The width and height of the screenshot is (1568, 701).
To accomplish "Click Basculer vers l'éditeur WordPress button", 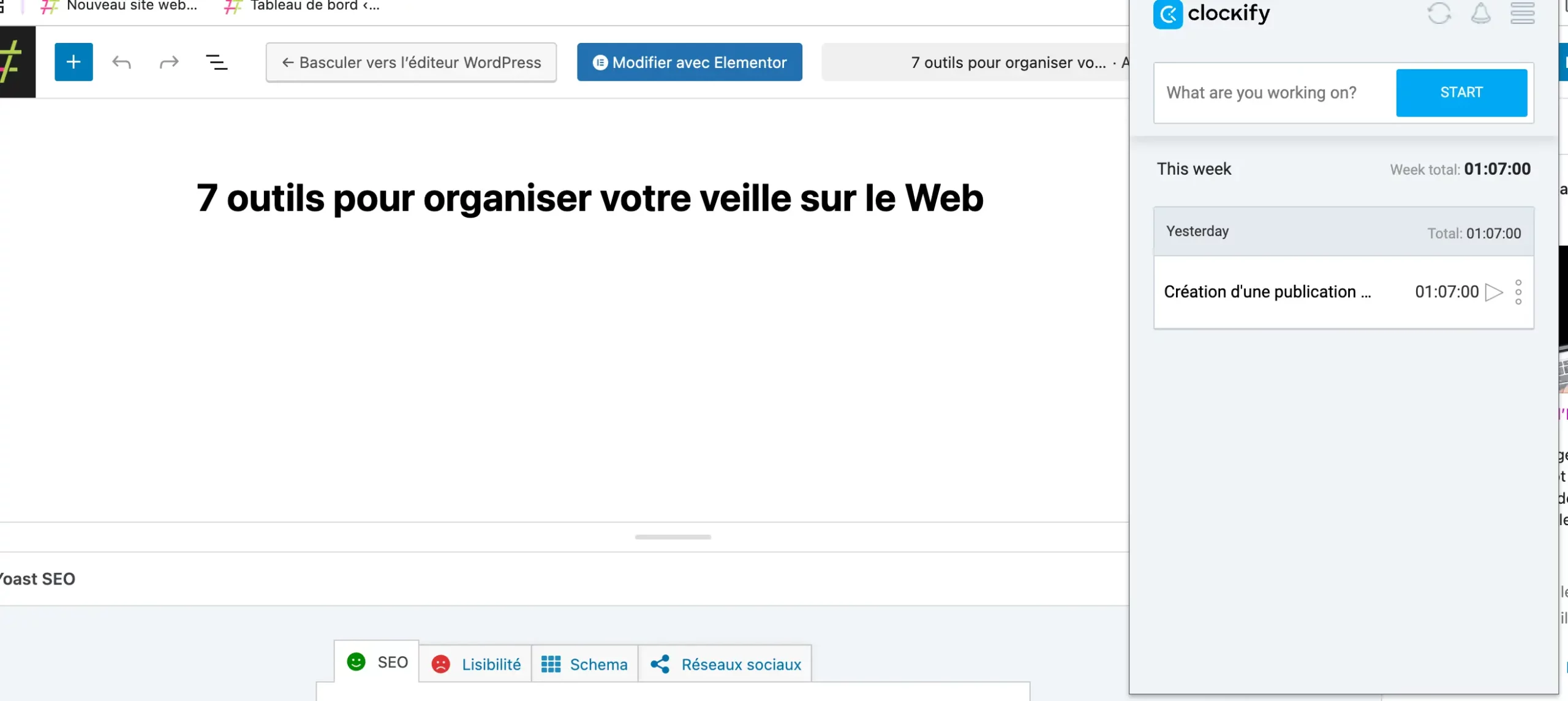I will pos(411,63).
